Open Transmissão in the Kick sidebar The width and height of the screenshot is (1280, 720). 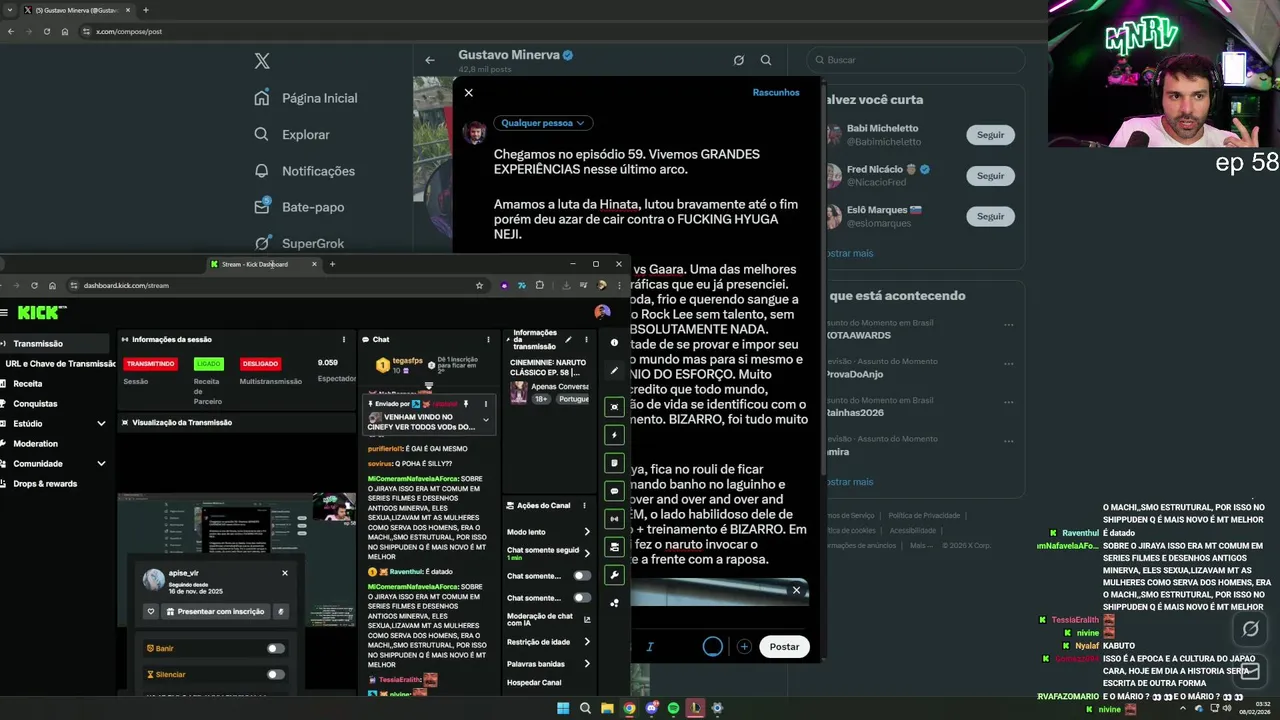tap(56, 343)
